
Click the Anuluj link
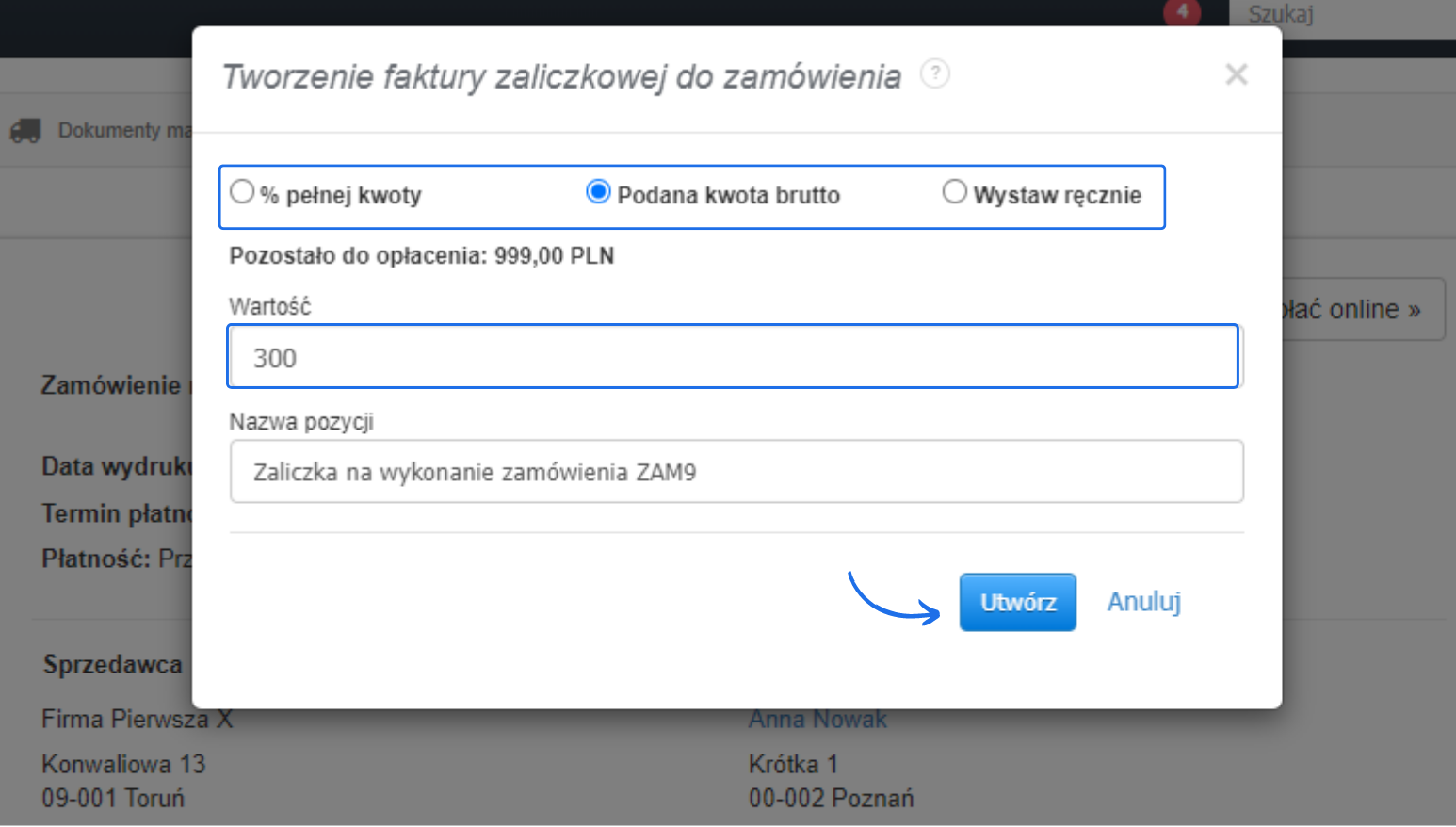(1143, 602)
